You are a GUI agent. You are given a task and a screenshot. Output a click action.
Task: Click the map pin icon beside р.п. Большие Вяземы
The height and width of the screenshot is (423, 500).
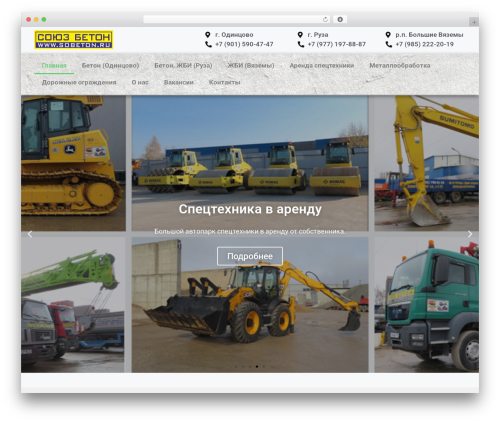click(x=388, y=35)
